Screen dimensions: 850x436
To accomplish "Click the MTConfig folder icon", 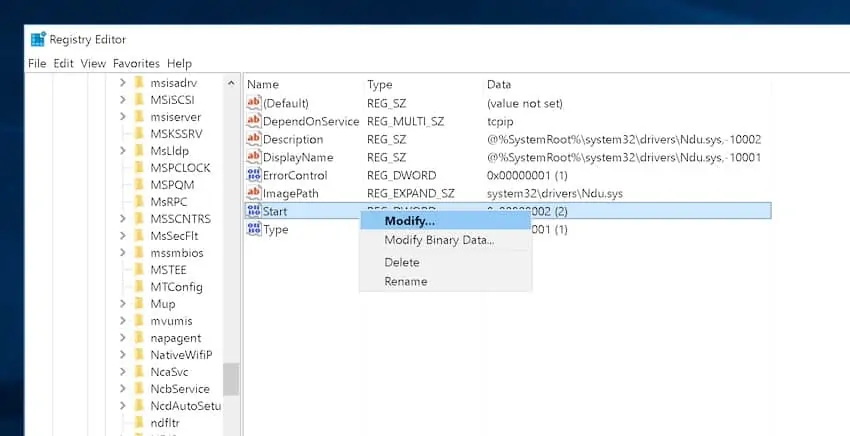I will click(x=139, y=286).
